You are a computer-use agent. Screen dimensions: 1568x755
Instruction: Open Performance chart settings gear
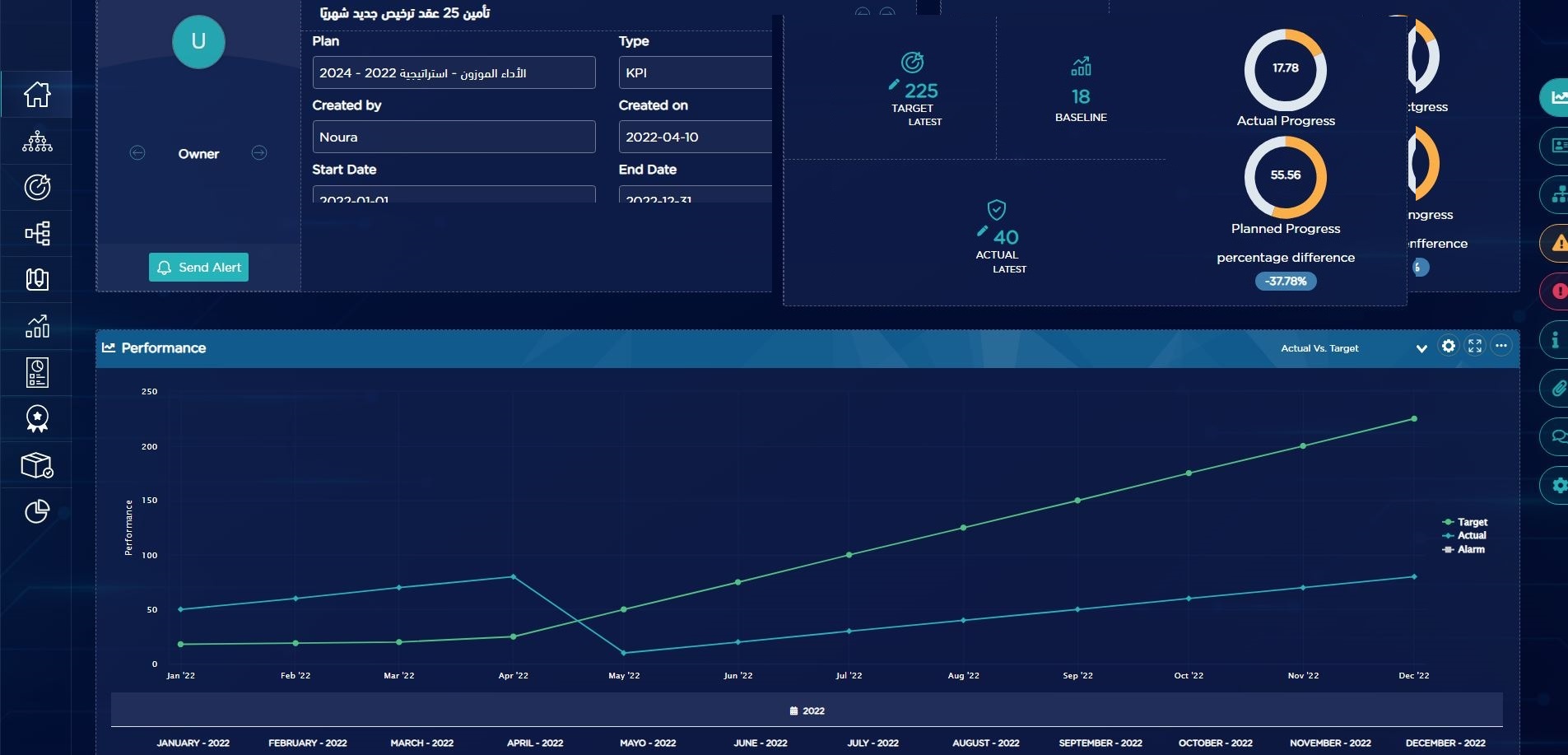[x=1449, y=346]
